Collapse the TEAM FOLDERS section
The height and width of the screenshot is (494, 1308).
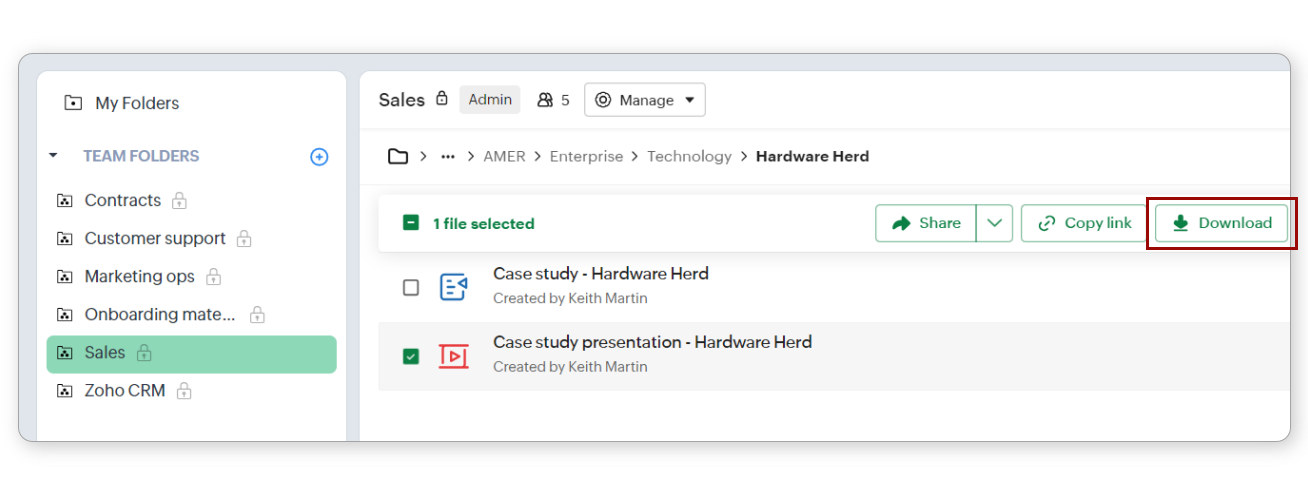click(x=54, y=156)
